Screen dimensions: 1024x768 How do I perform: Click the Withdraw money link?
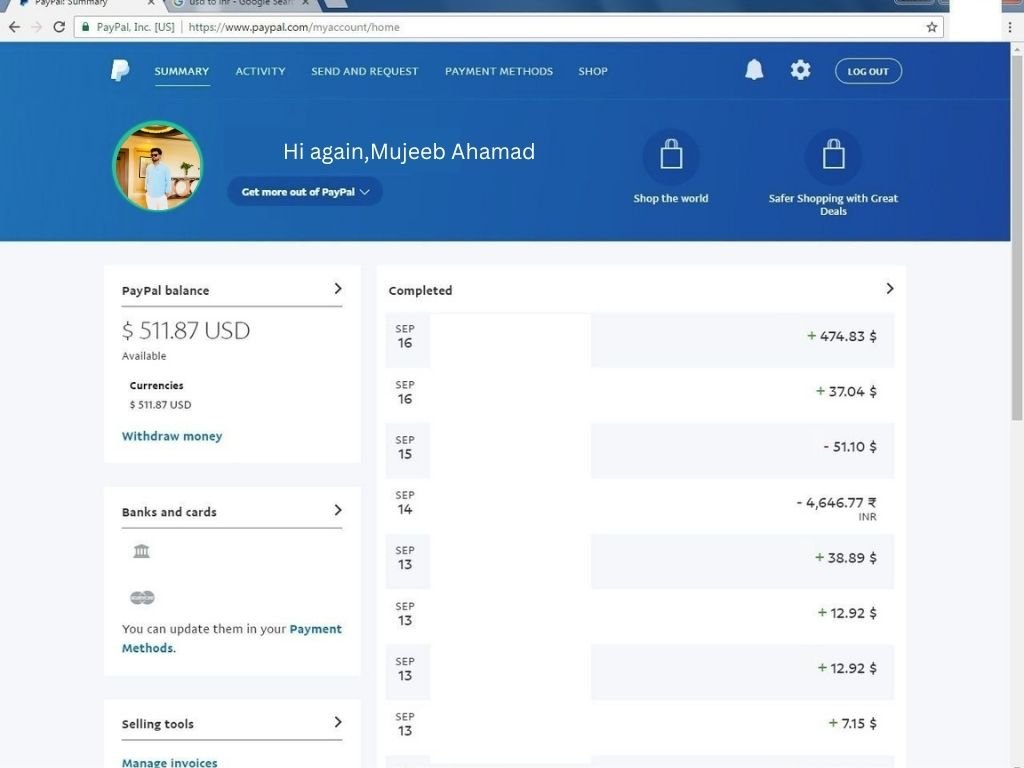point(172,436)
